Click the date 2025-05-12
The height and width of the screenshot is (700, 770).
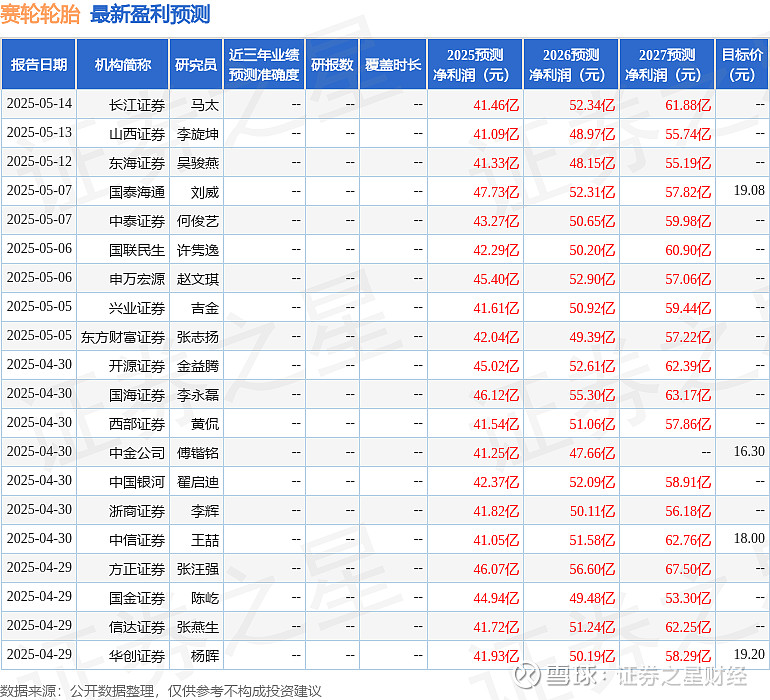coord(39,161)
